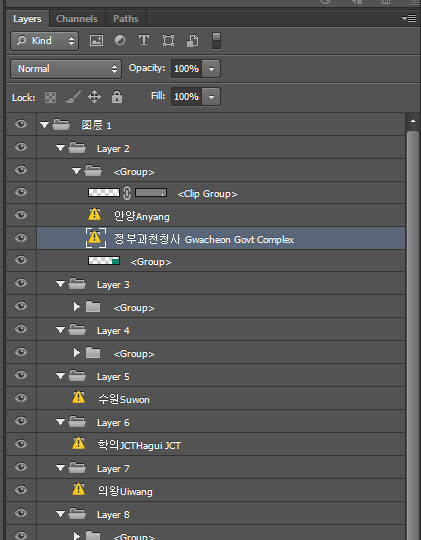Filter for smart objects icon
The image size is (421, 540).
(192, 41)
